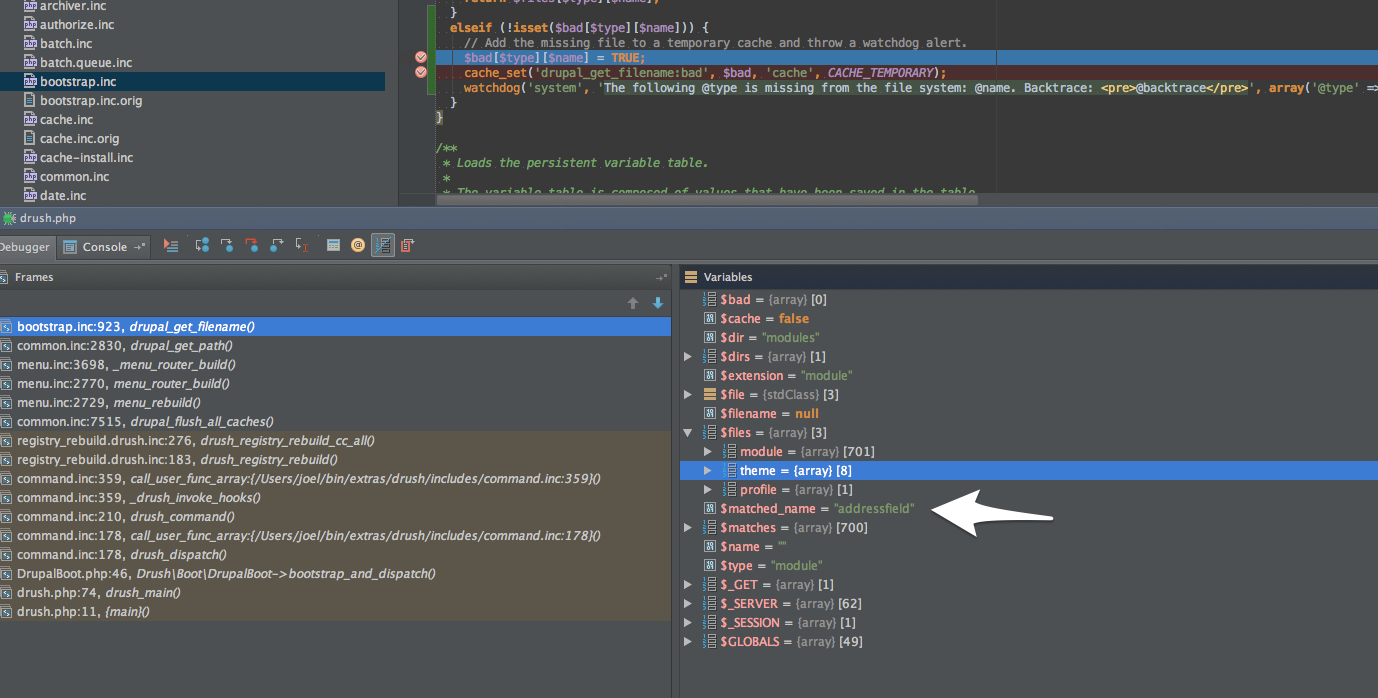Select the common.inc:2830 drupal_get_path() frame
This screenshot has height=698, width=1378.
pos(335,346)
